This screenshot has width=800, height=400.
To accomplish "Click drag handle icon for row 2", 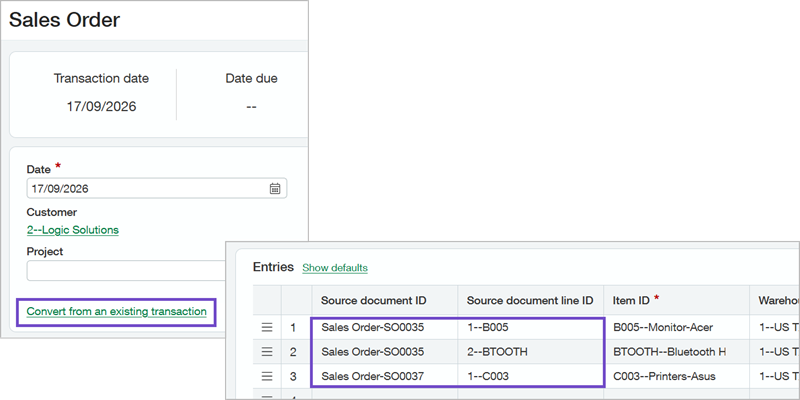I will [267, 352].
